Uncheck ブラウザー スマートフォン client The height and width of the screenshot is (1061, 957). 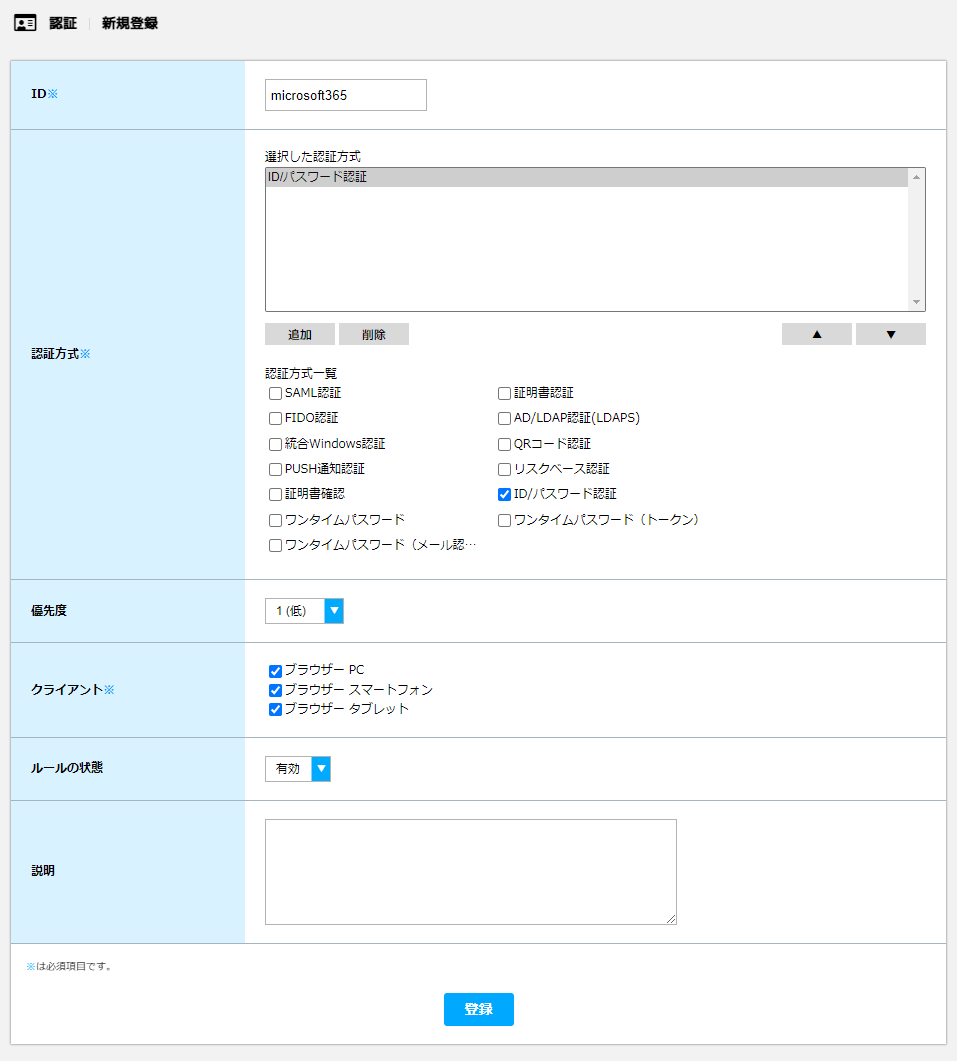click(x=275, y=690)
